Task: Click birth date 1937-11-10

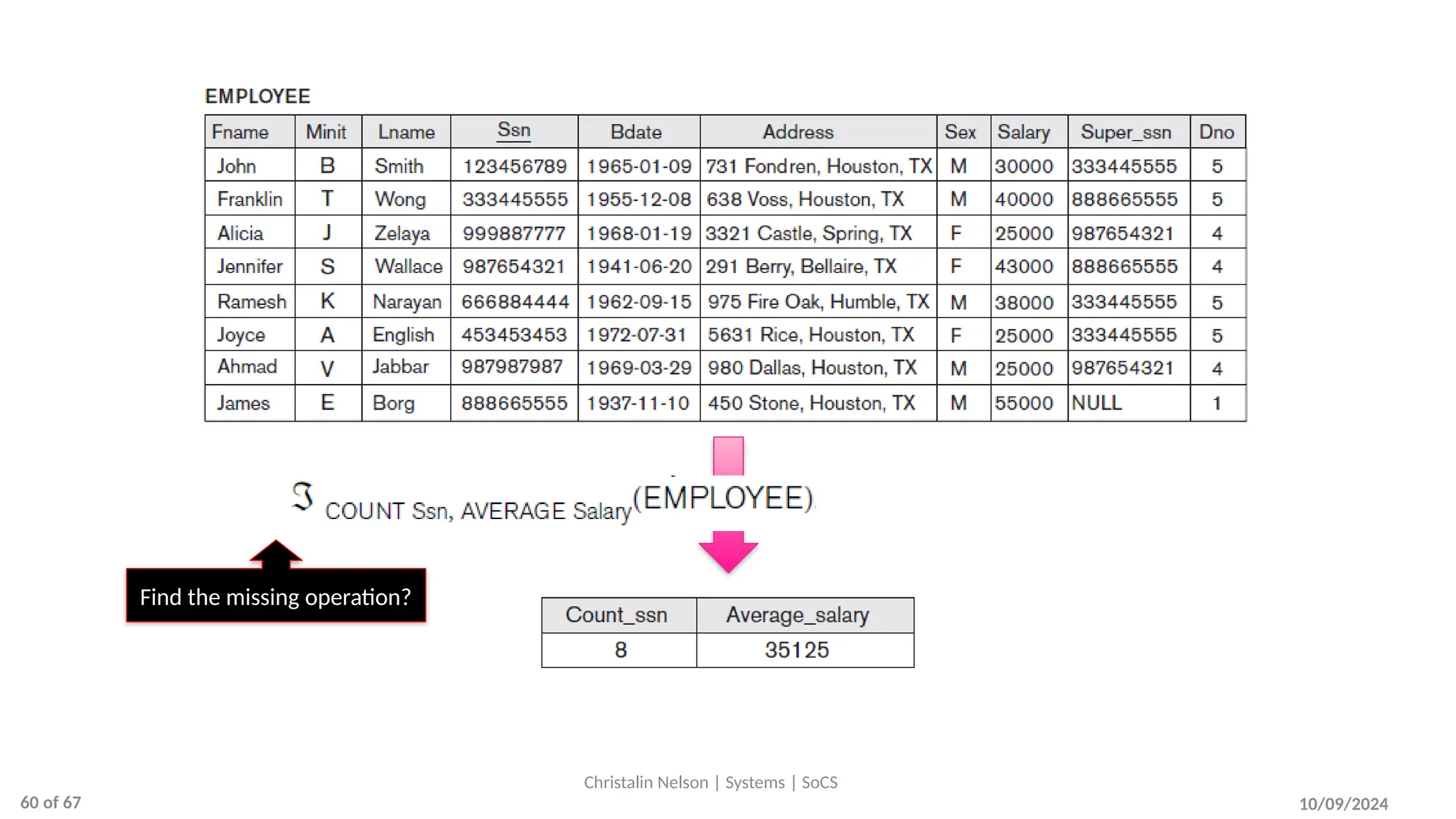Action: (x=638, y=403)
